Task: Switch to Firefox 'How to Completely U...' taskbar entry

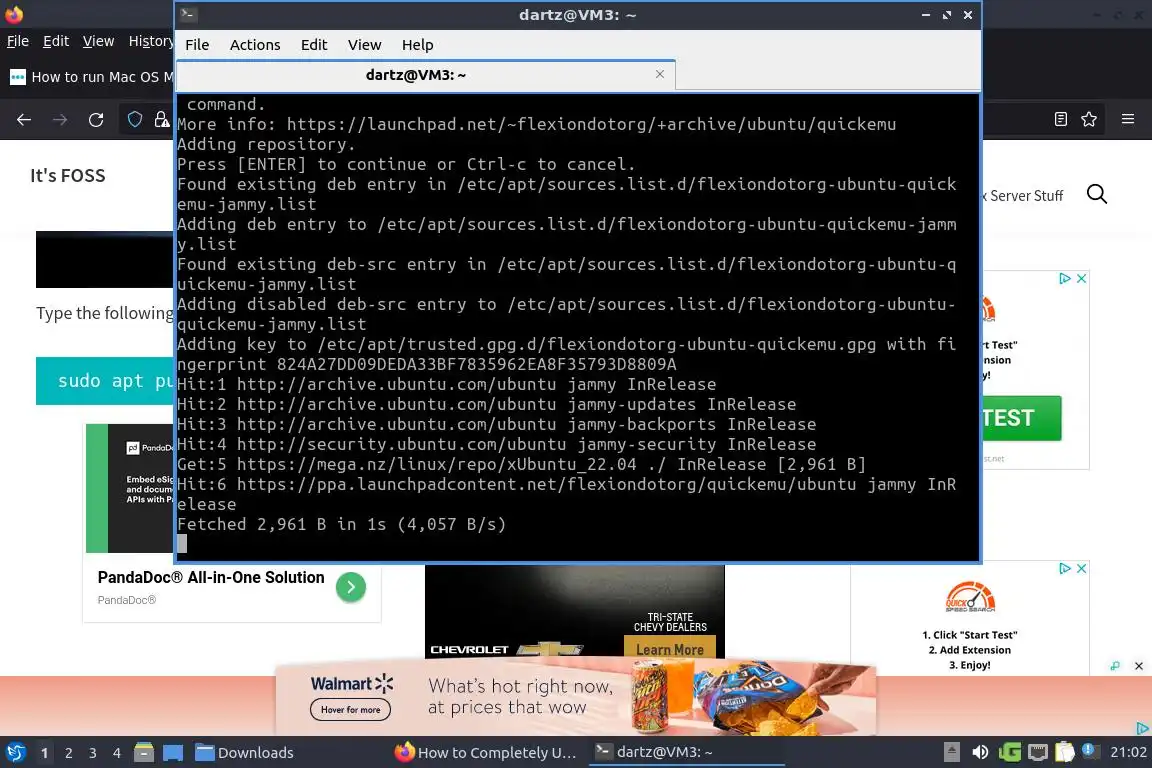Action: pyautogui.click(x=486, y=753)
